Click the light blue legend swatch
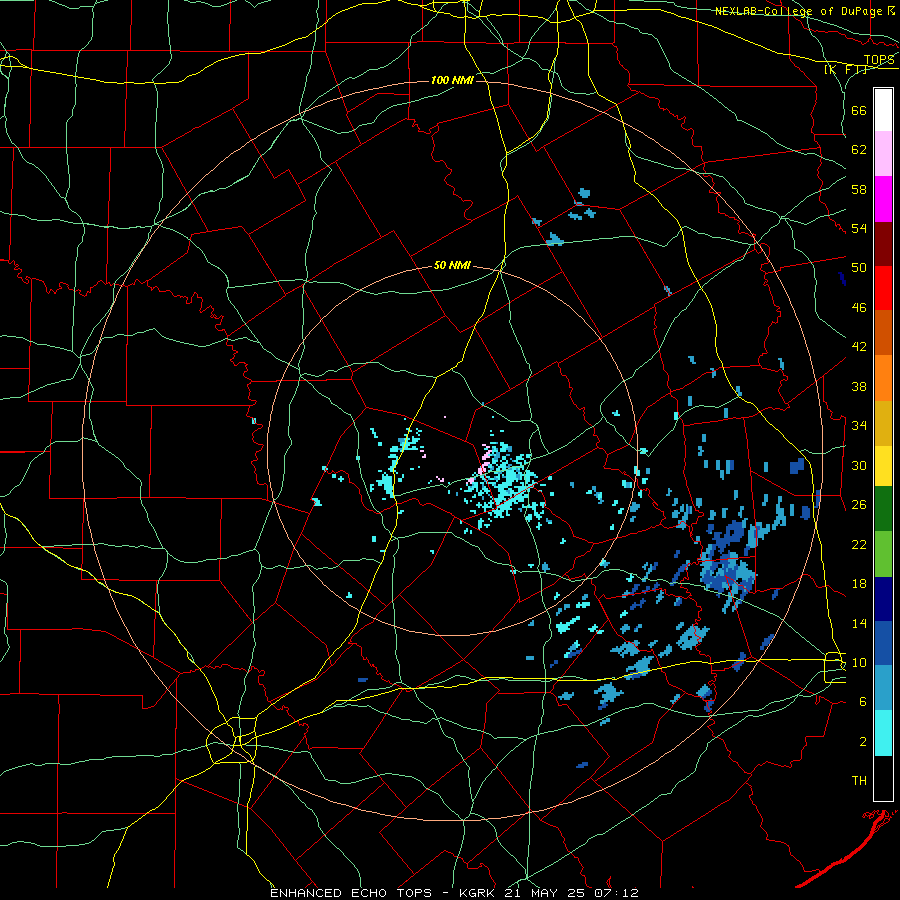This screenshot has width=900, height=900. pyautogui.click(x=883, y=688)
